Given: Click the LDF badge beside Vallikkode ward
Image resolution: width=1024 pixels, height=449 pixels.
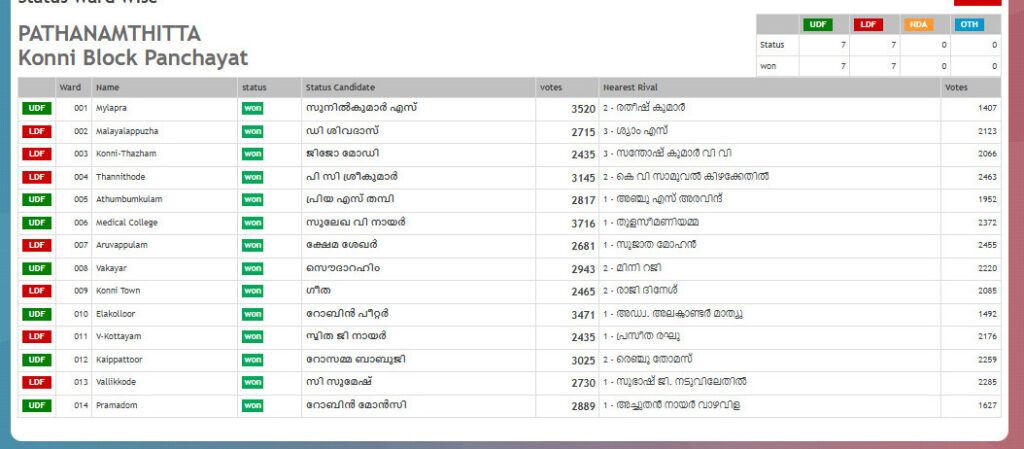Looking at the screenshot, I should pyautogui.click(x=37, y=382).
